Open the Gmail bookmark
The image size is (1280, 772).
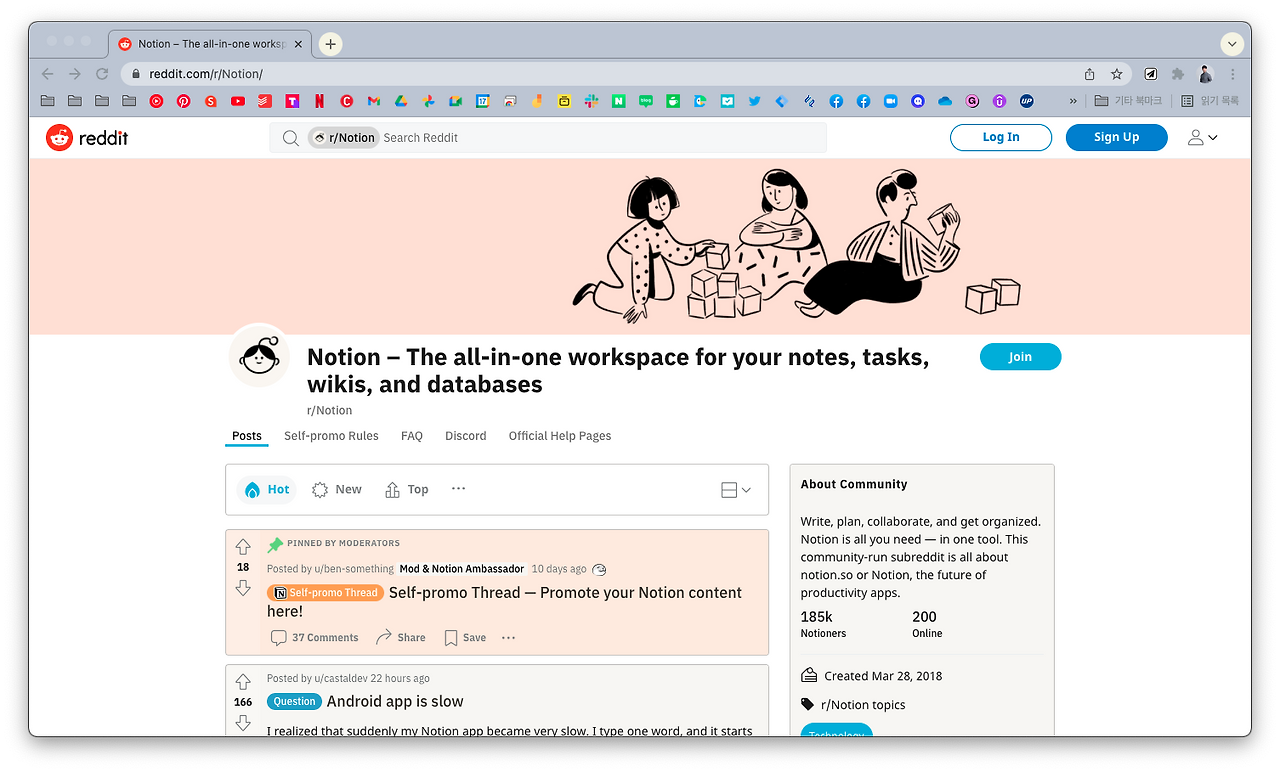click(373, 101)
